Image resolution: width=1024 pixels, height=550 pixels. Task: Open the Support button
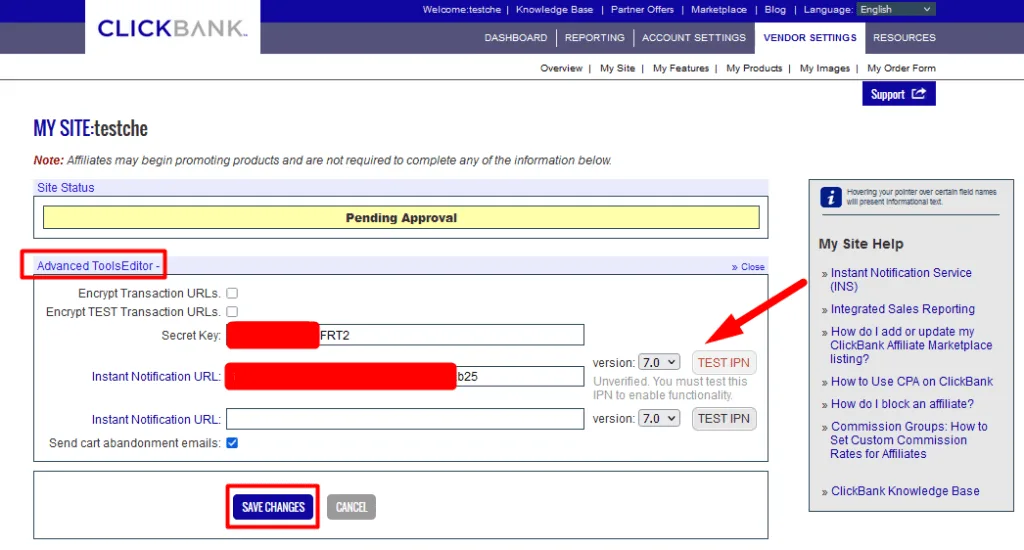click(x=899, y=94)
